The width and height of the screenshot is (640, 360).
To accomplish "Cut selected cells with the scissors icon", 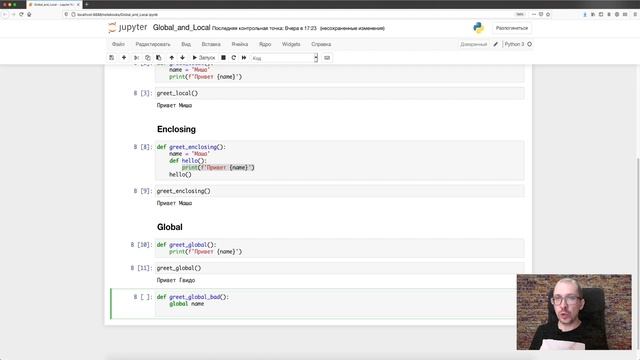I will pyautogui.click(x=137, y=58).
